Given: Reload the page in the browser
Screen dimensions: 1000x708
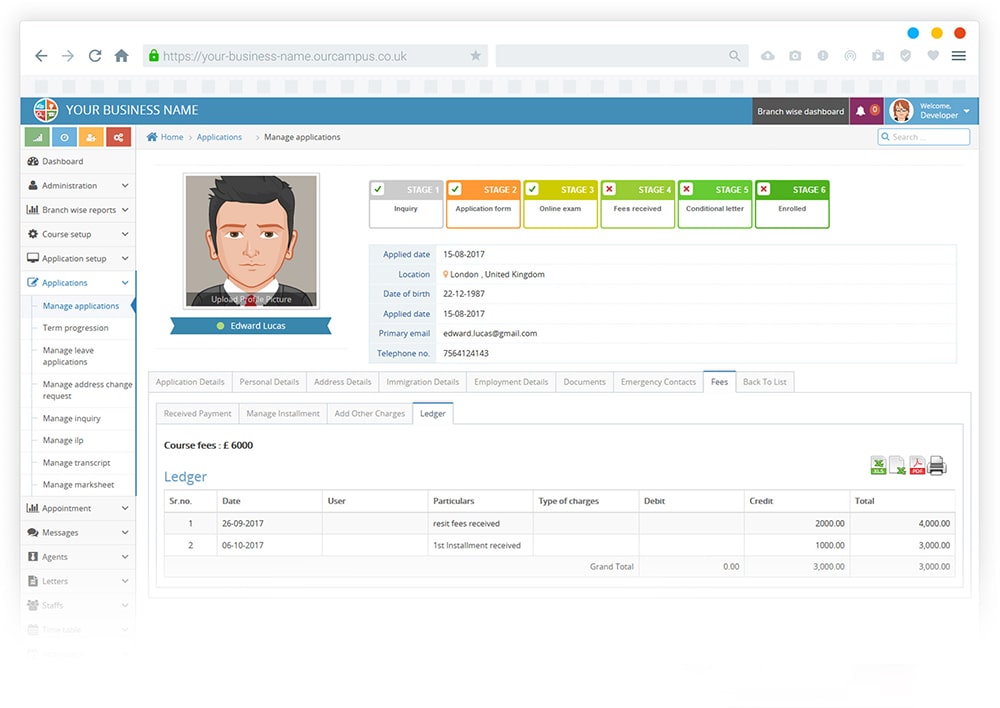Looking at the screenshot, I should click(x=95, y=56).
